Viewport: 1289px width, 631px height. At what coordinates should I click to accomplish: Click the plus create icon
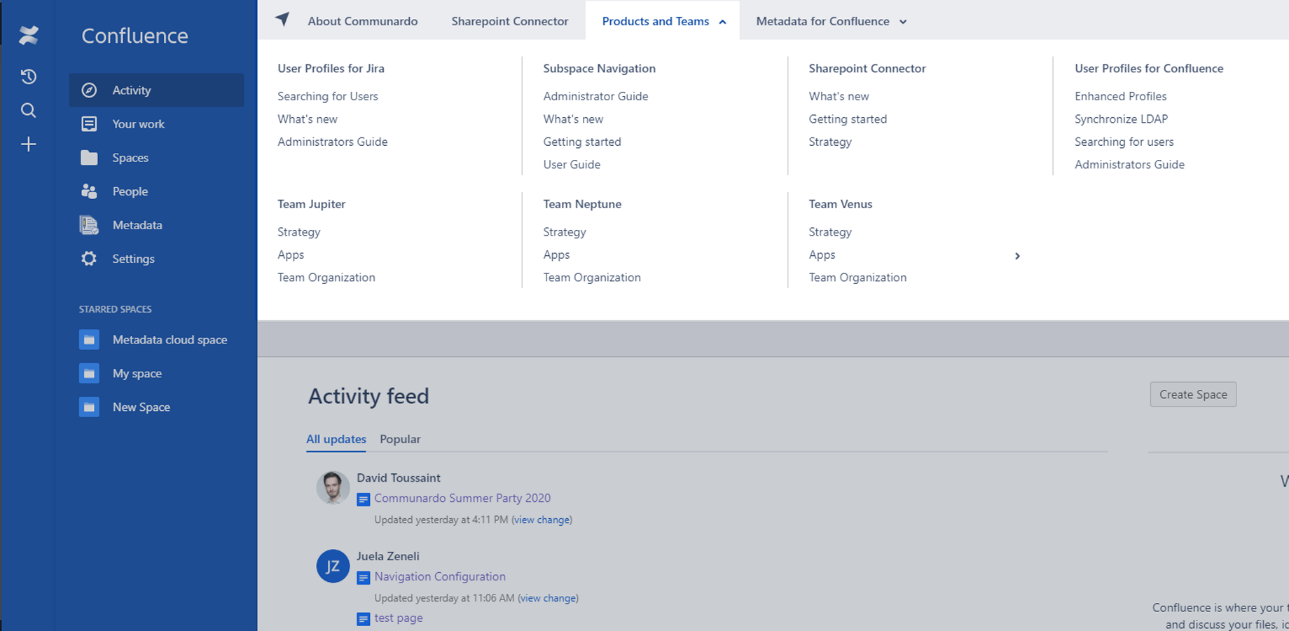pos(29,145)
